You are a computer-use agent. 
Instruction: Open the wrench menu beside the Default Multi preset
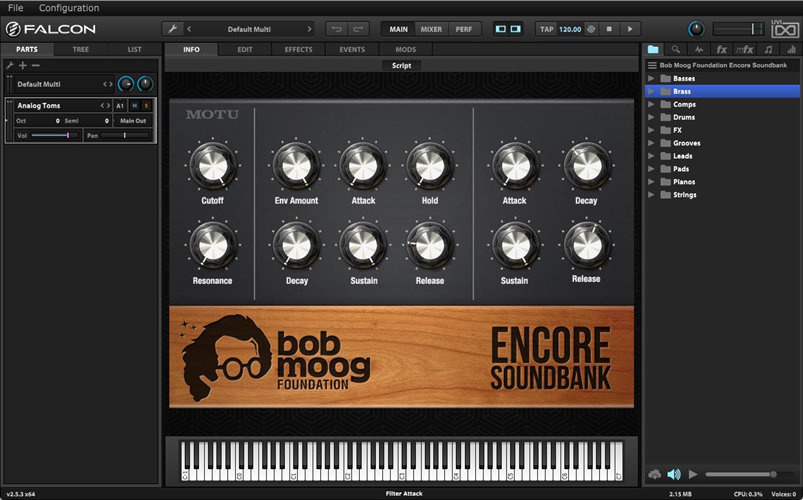click(173, 29)
